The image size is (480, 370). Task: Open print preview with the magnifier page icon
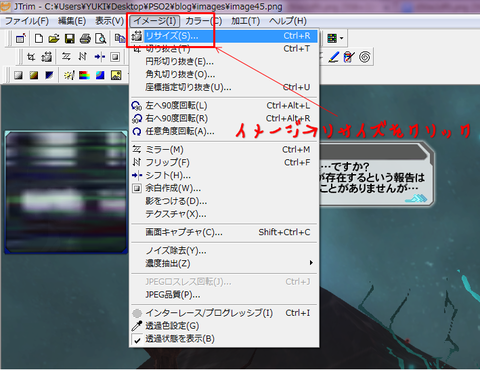pos(100,39)
